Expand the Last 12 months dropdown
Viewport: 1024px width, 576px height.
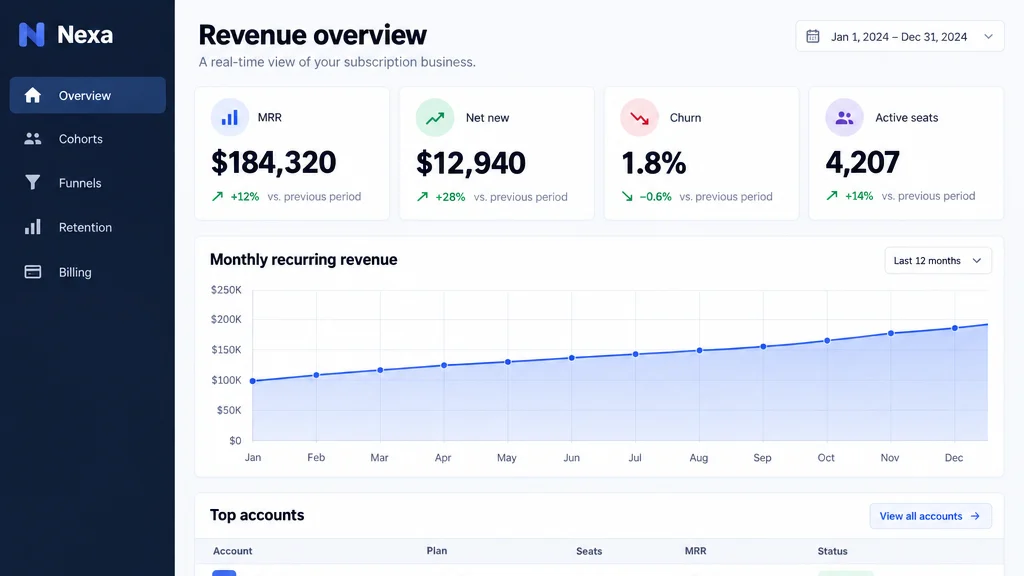(x=938, y=261)
